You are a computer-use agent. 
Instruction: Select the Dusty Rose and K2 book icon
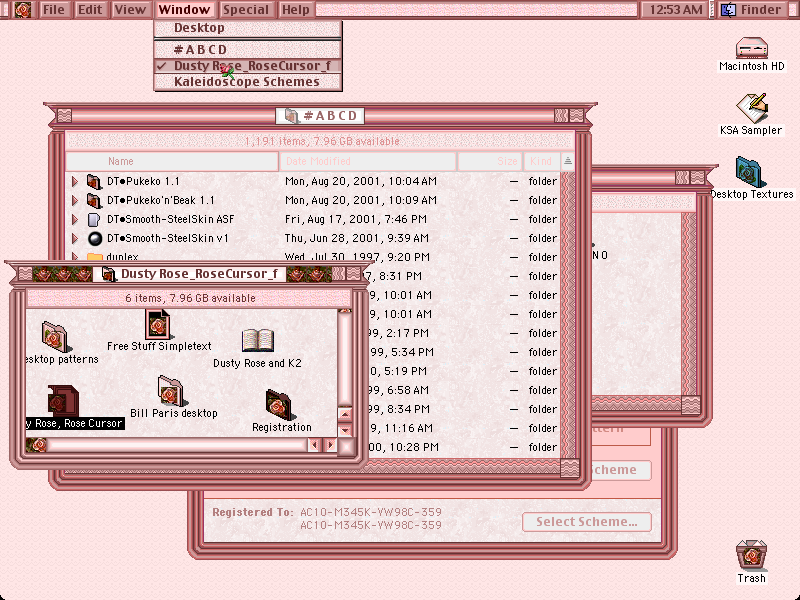[258, 340]
